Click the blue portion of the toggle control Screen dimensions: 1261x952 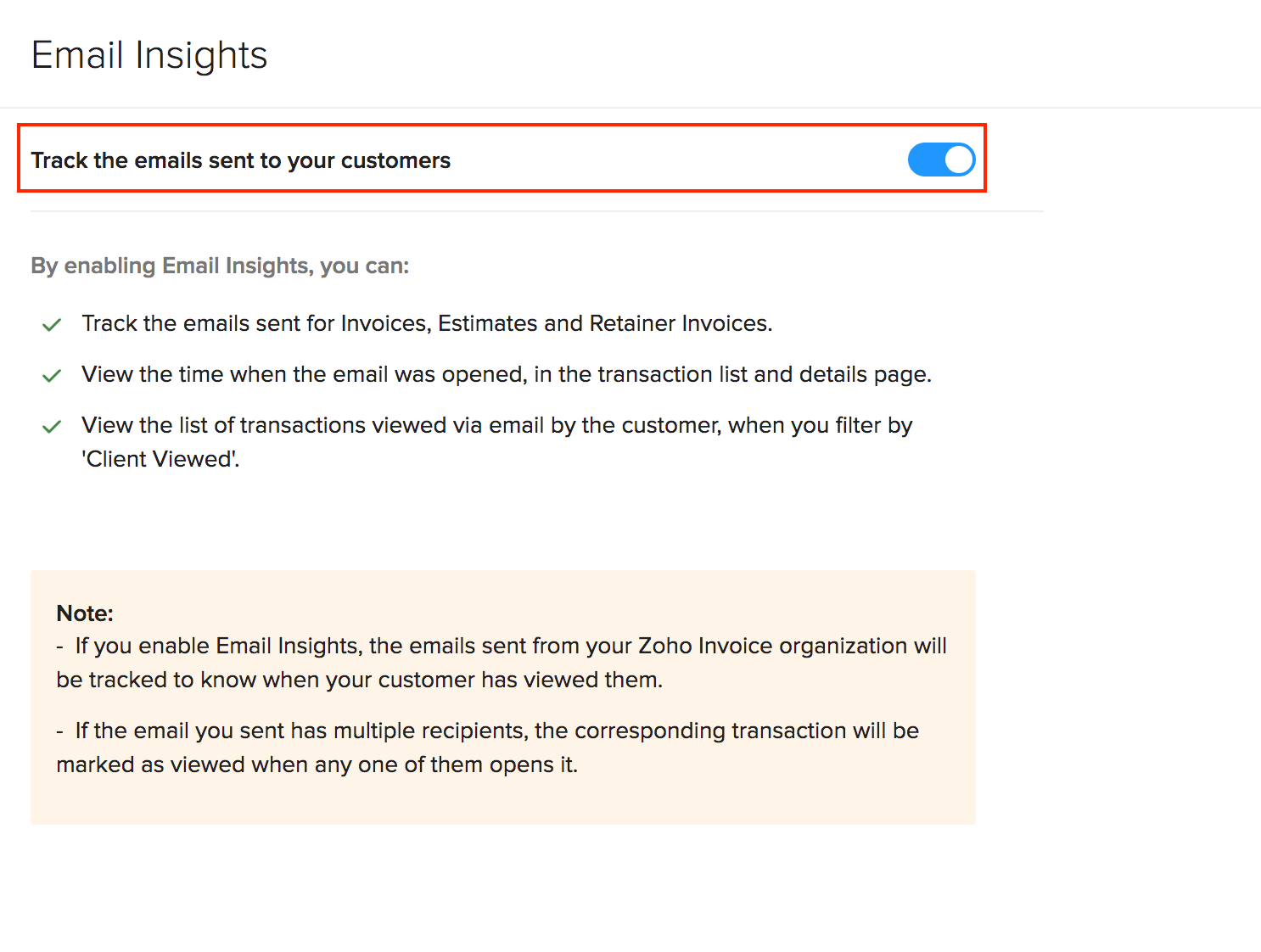[927, 160]
